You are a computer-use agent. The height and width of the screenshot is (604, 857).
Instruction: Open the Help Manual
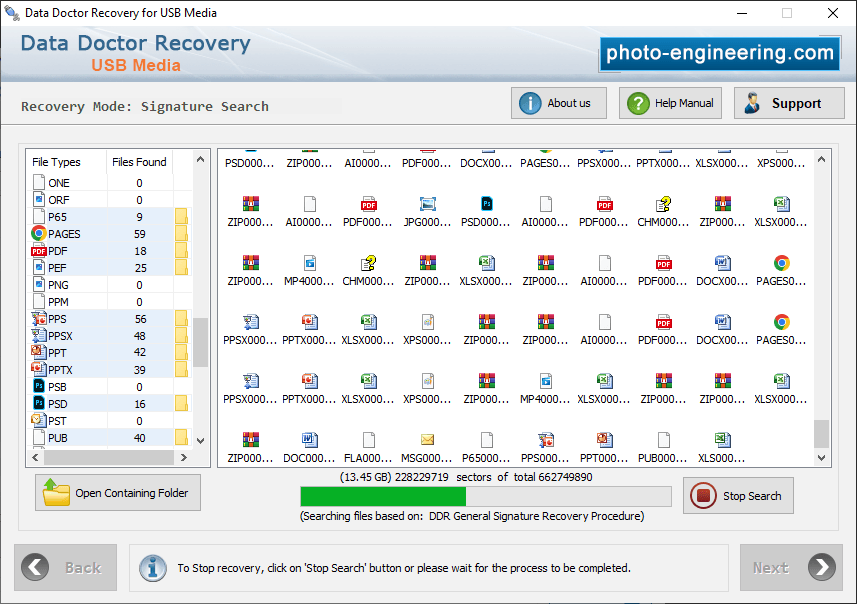(670, 103)
